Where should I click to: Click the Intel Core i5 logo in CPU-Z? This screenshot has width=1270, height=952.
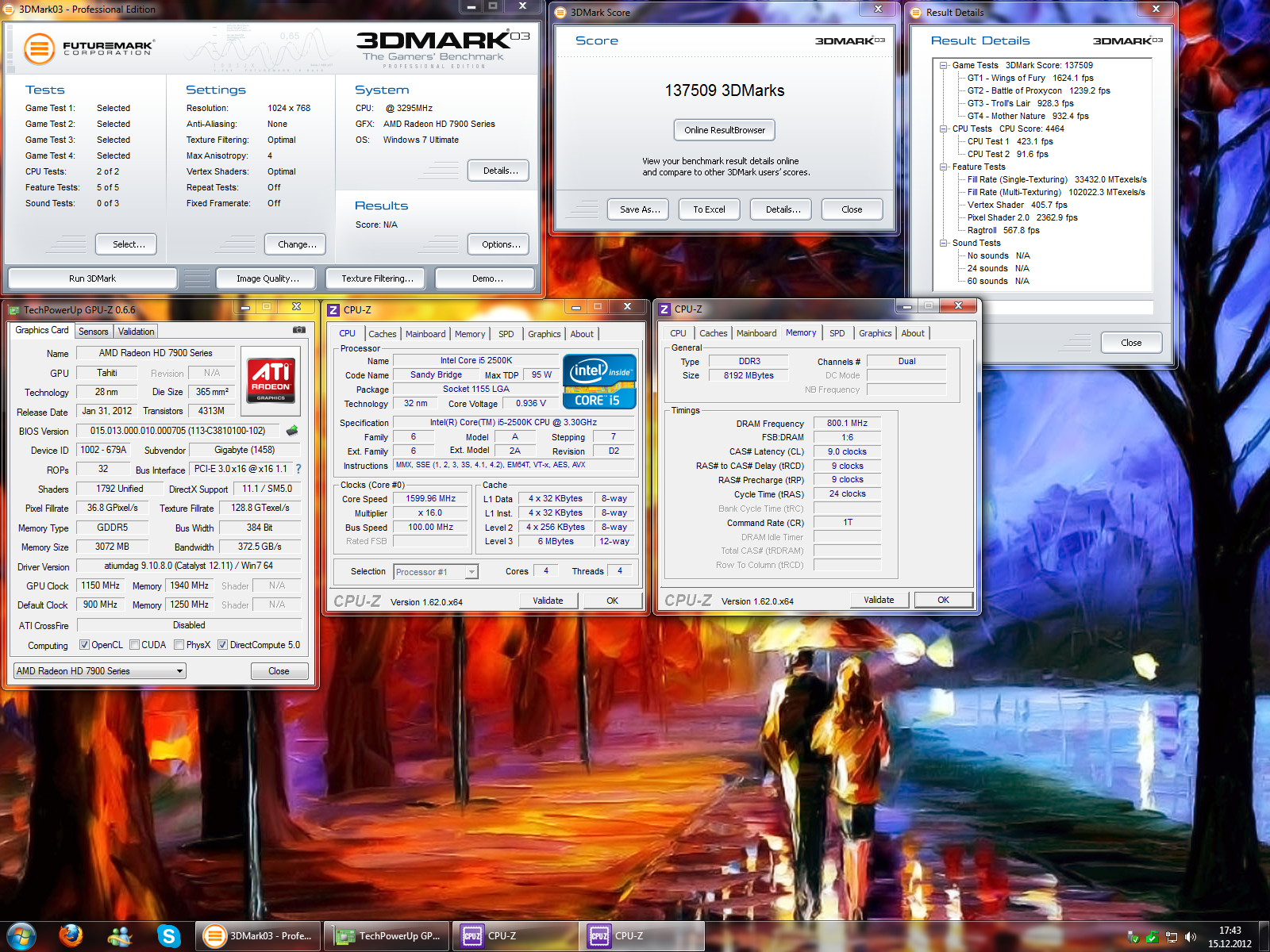tap(599, 382)
